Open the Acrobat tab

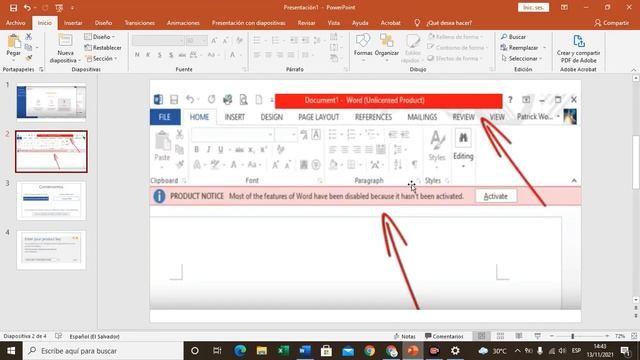tap(391, 23)
